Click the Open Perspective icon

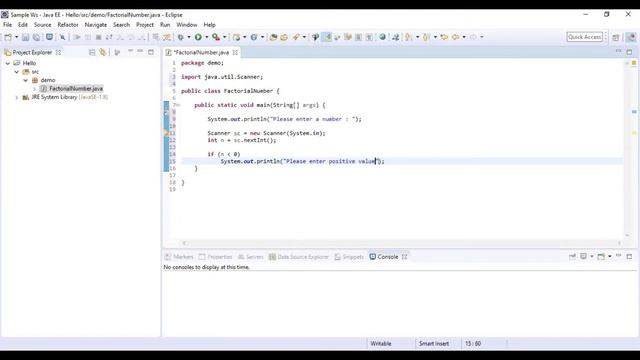click(x=616, y=37)
